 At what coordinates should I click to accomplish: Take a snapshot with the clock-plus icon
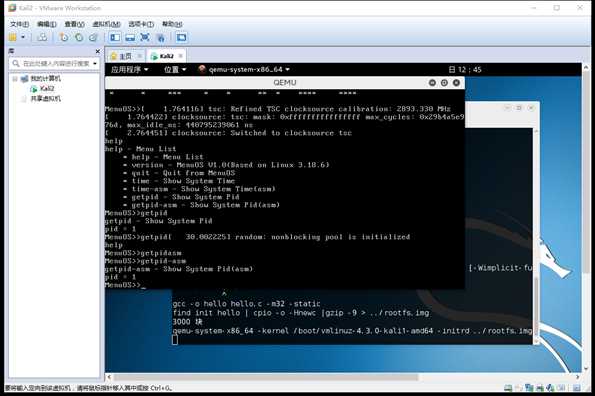point(64,37)
